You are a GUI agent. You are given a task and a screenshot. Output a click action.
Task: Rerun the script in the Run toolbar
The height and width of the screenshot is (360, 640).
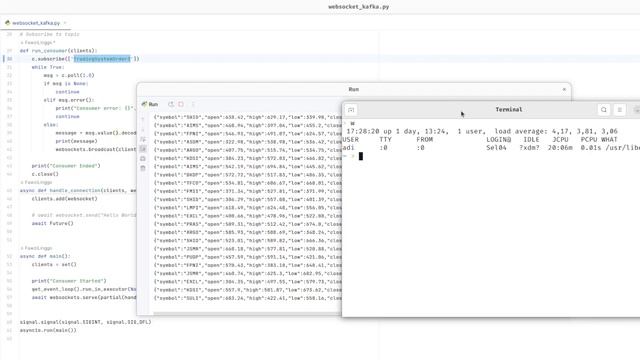click(171, 104)
